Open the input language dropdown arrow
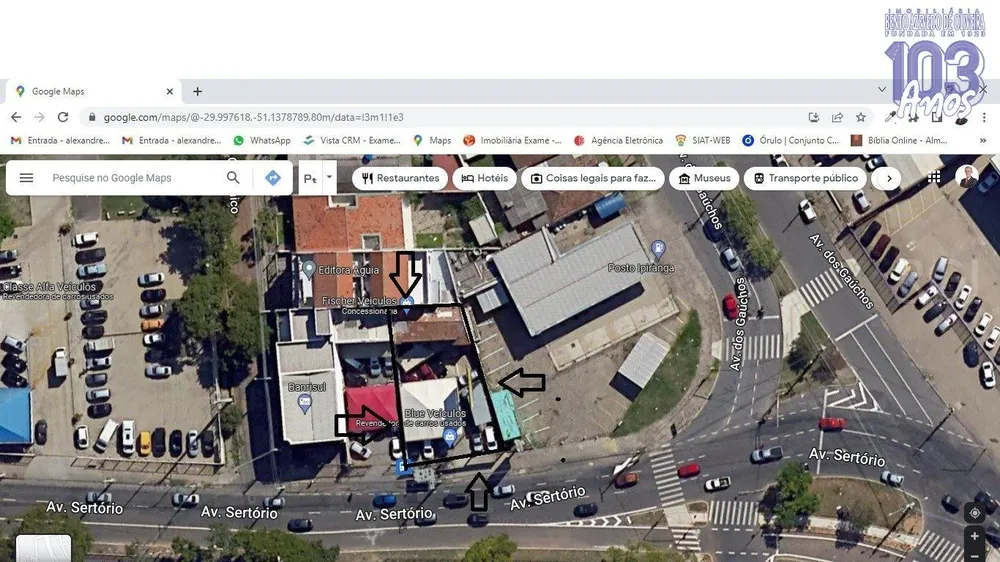The image size is (1000, 562). coord(330,177)
